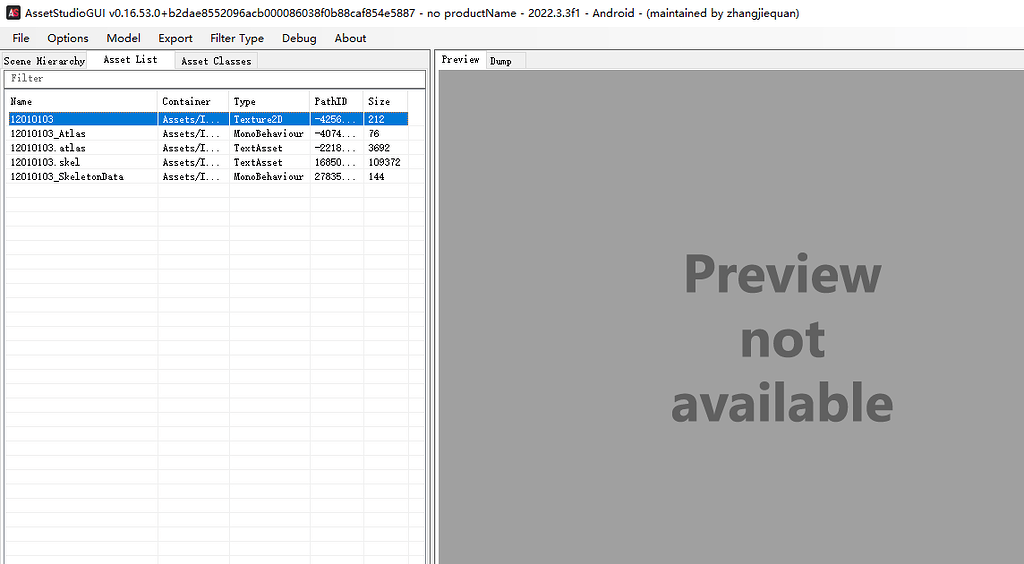
Task: Open the Model menu
Action: [123, 38]
